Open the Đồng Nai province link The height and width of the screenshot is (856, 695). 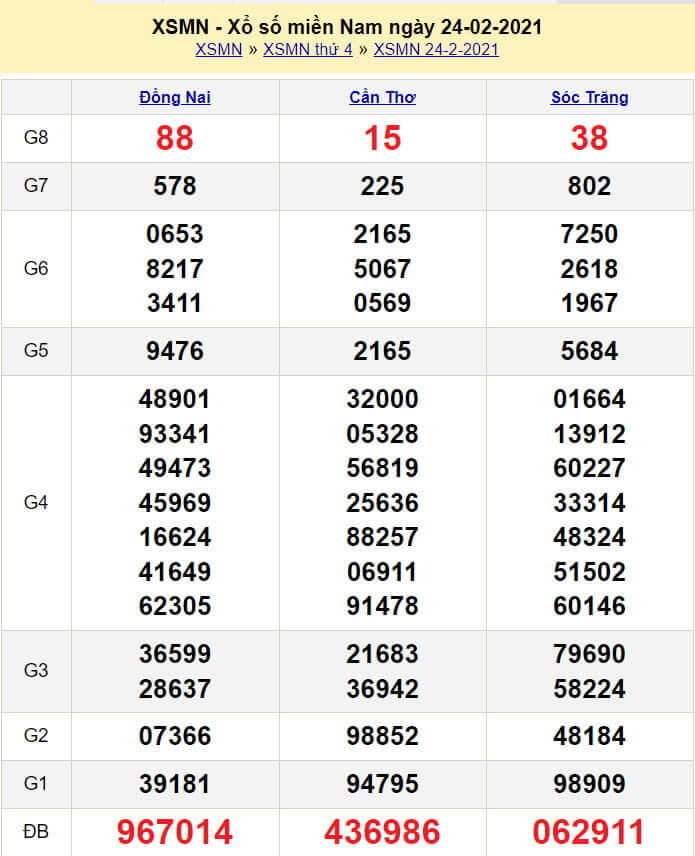tap(175, 97)
